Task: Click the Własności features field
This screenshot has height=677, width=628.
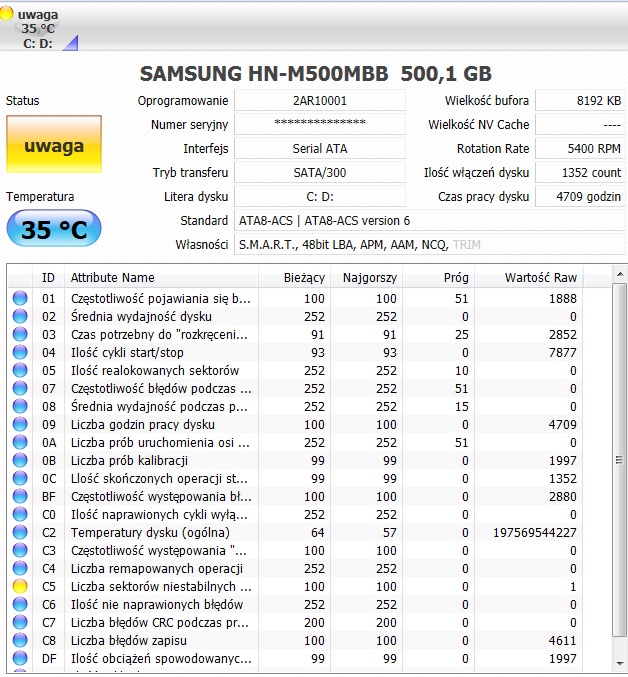Action: click(430, 245)
